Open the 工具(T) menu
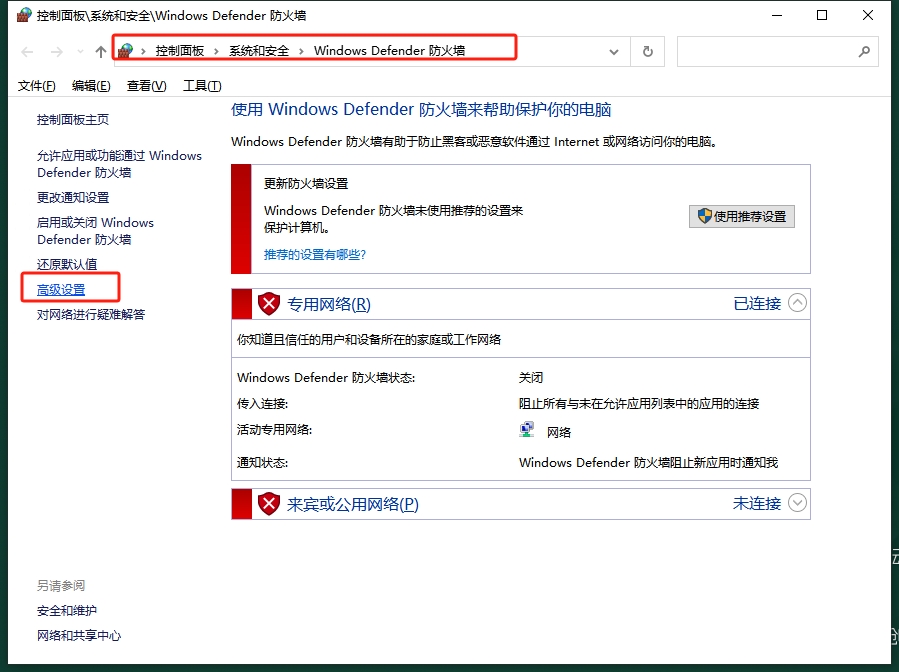This screenshot has height=672, width=899. pos(200,85)
